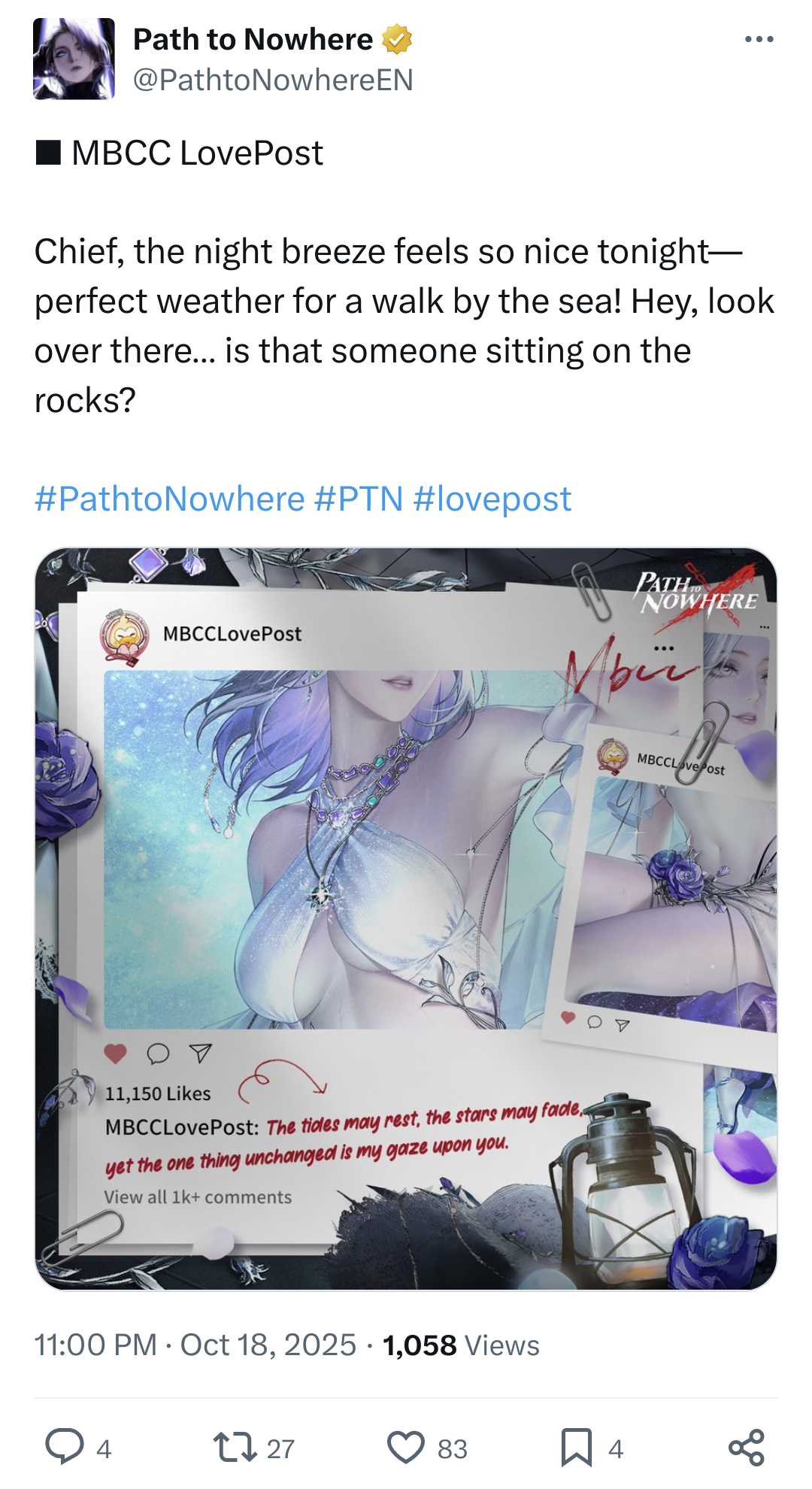Open the attached MBCCLovePost image
This screenshot has width=812, height=1489.
pyautogui.click(x=406, y=919)
